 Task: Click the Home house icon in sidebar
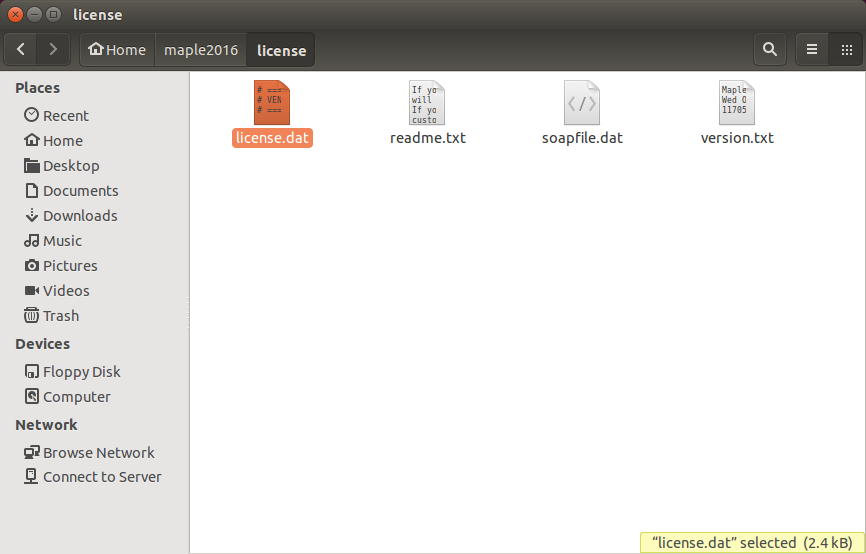31,140
